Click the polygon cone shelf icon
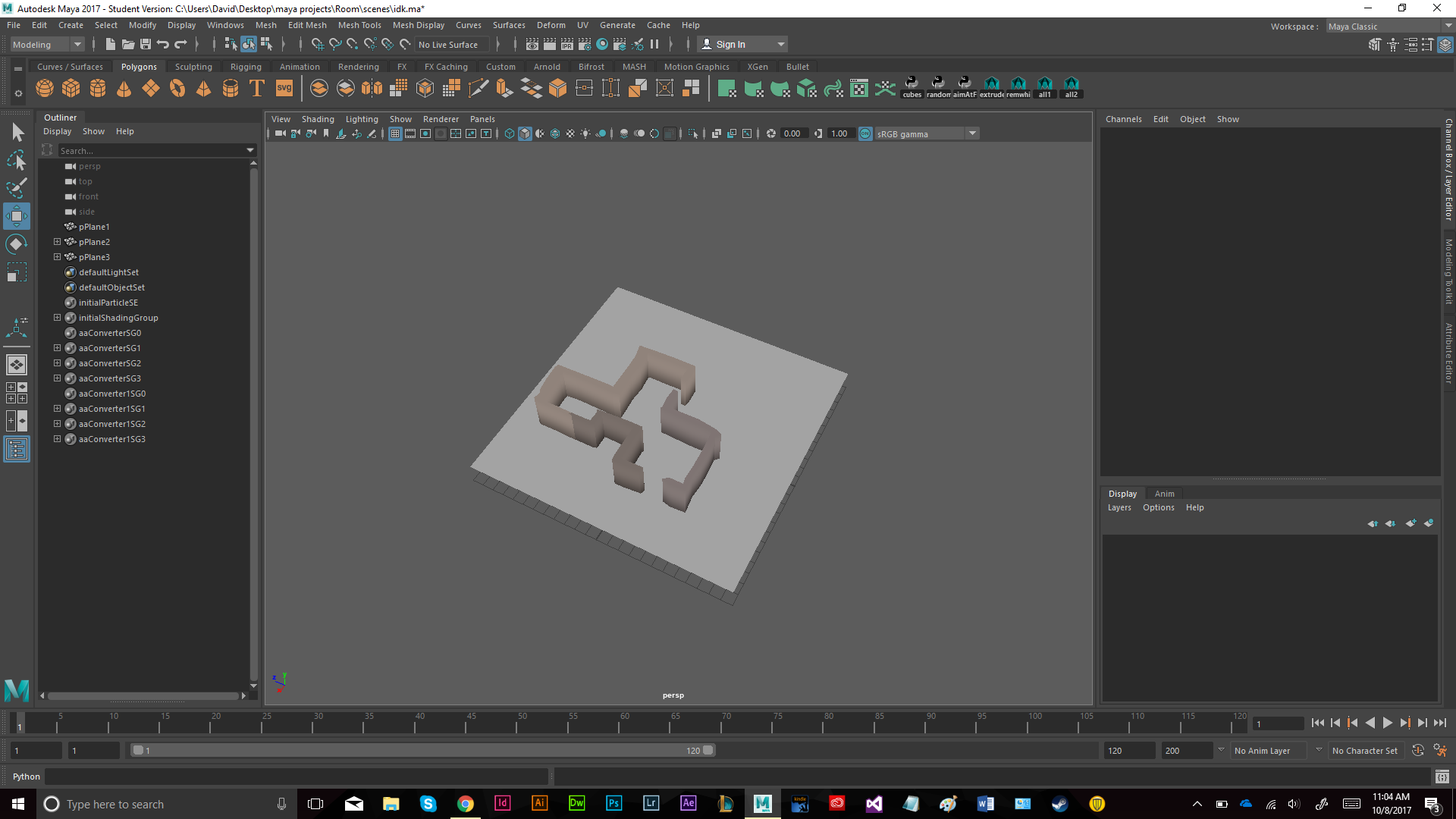 coord(124,89)
